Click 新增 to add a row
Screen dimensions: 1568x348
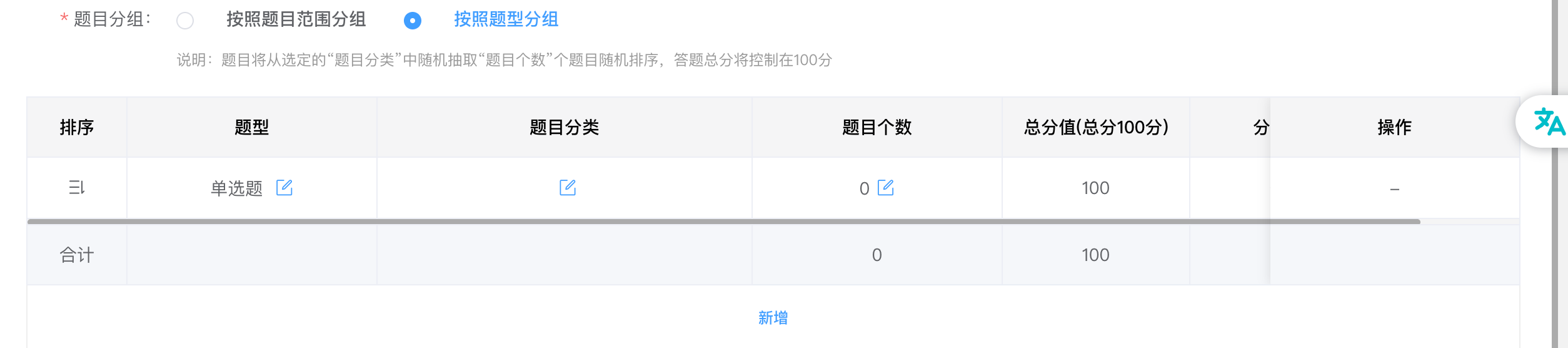773,318
